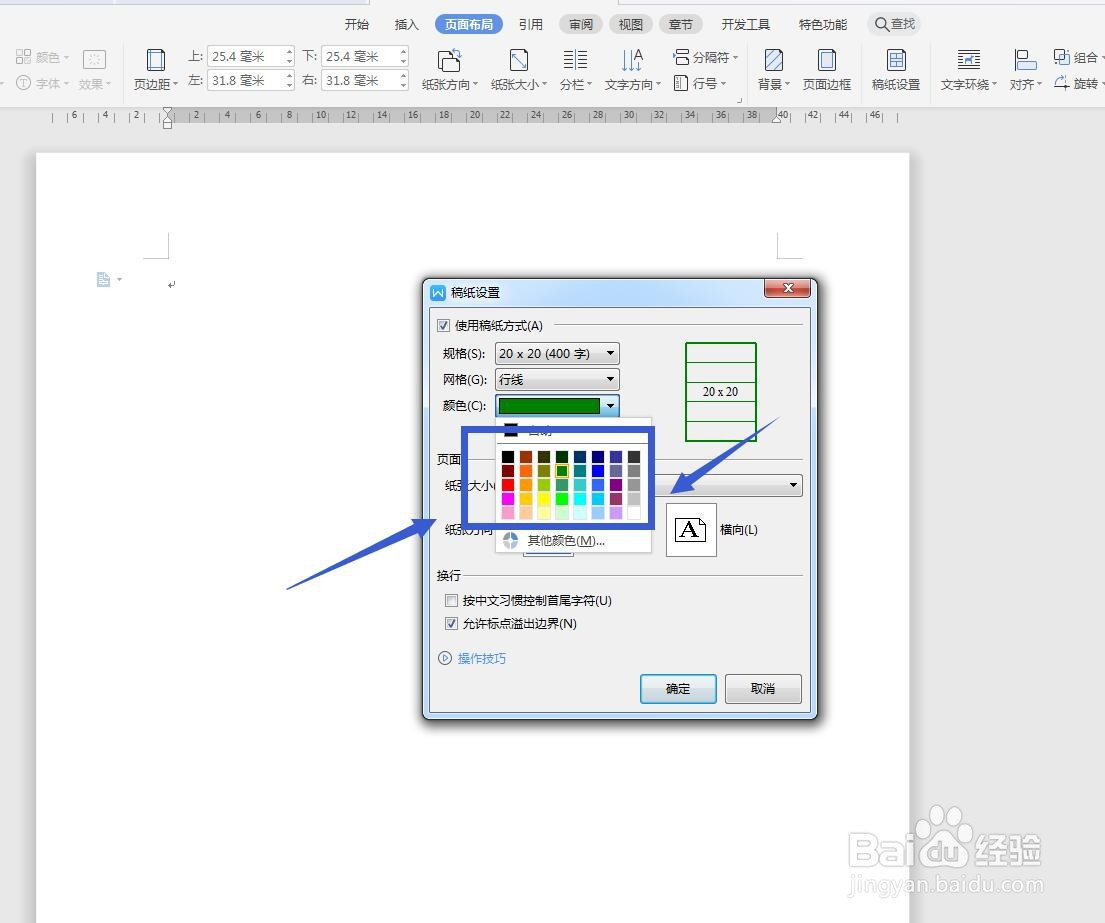
Task: Pick the bright yellow color swatch
Action: click(543, 499)
